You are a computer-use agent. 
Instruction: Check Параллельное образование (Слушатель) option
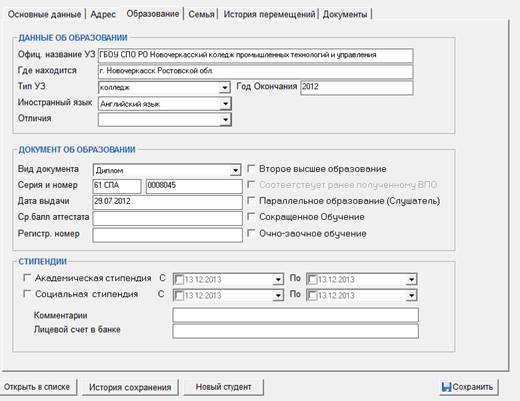pos(251,201)
